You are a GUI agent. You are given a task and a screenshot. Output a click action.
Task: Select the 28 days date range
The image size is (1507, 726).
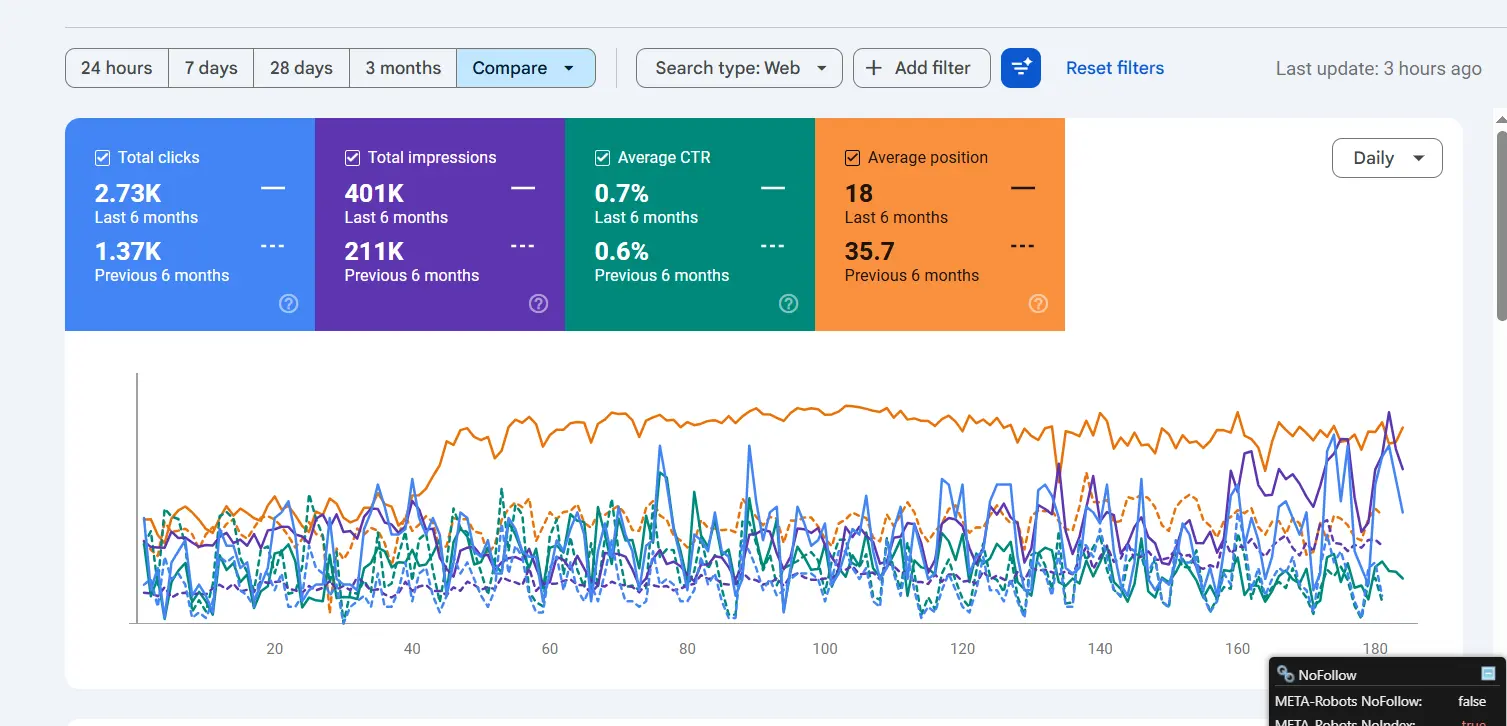click(x=301, y=68)
